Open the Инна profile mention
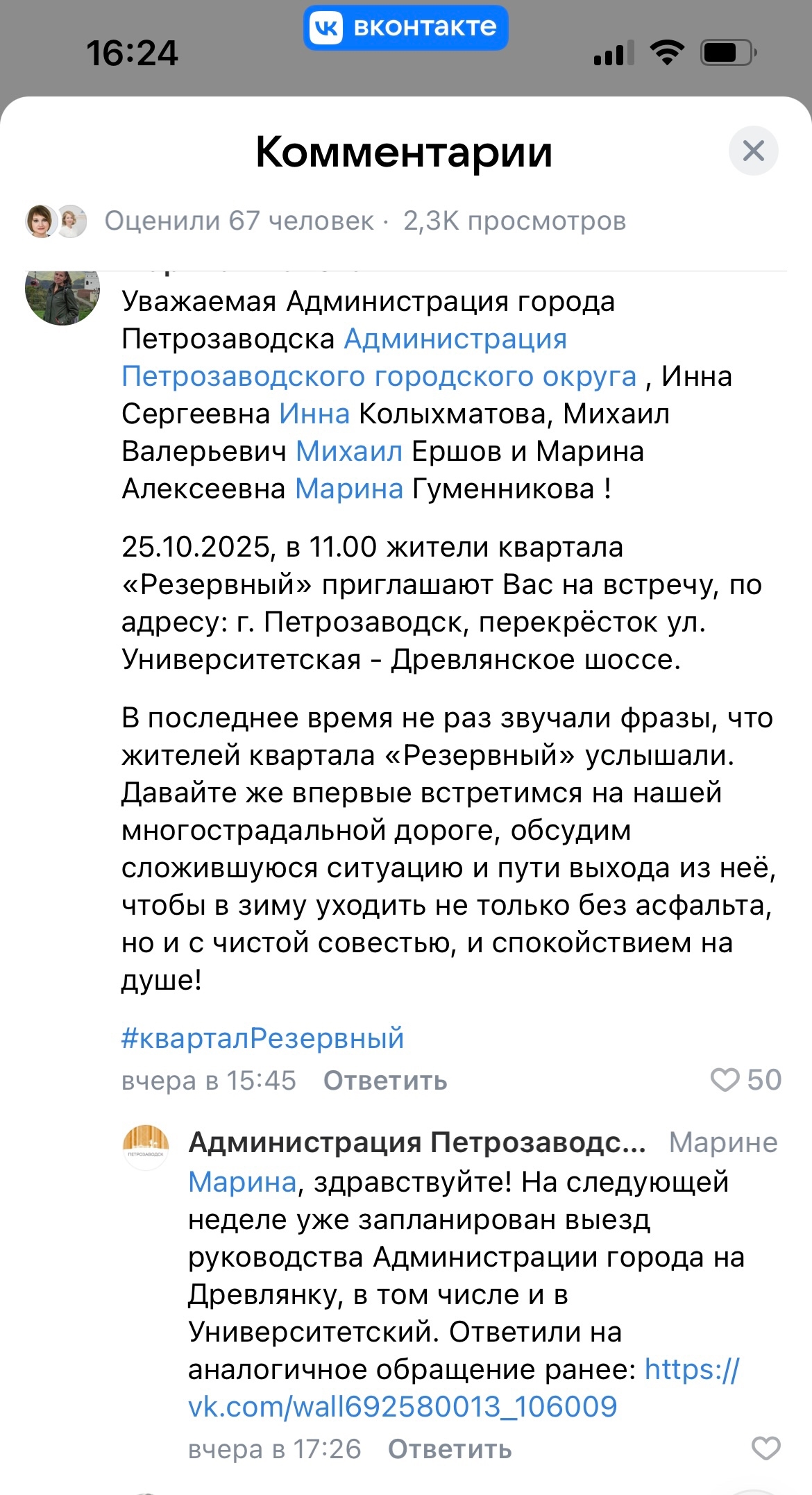Screen dimensions: 812x1495 point(314,414)
